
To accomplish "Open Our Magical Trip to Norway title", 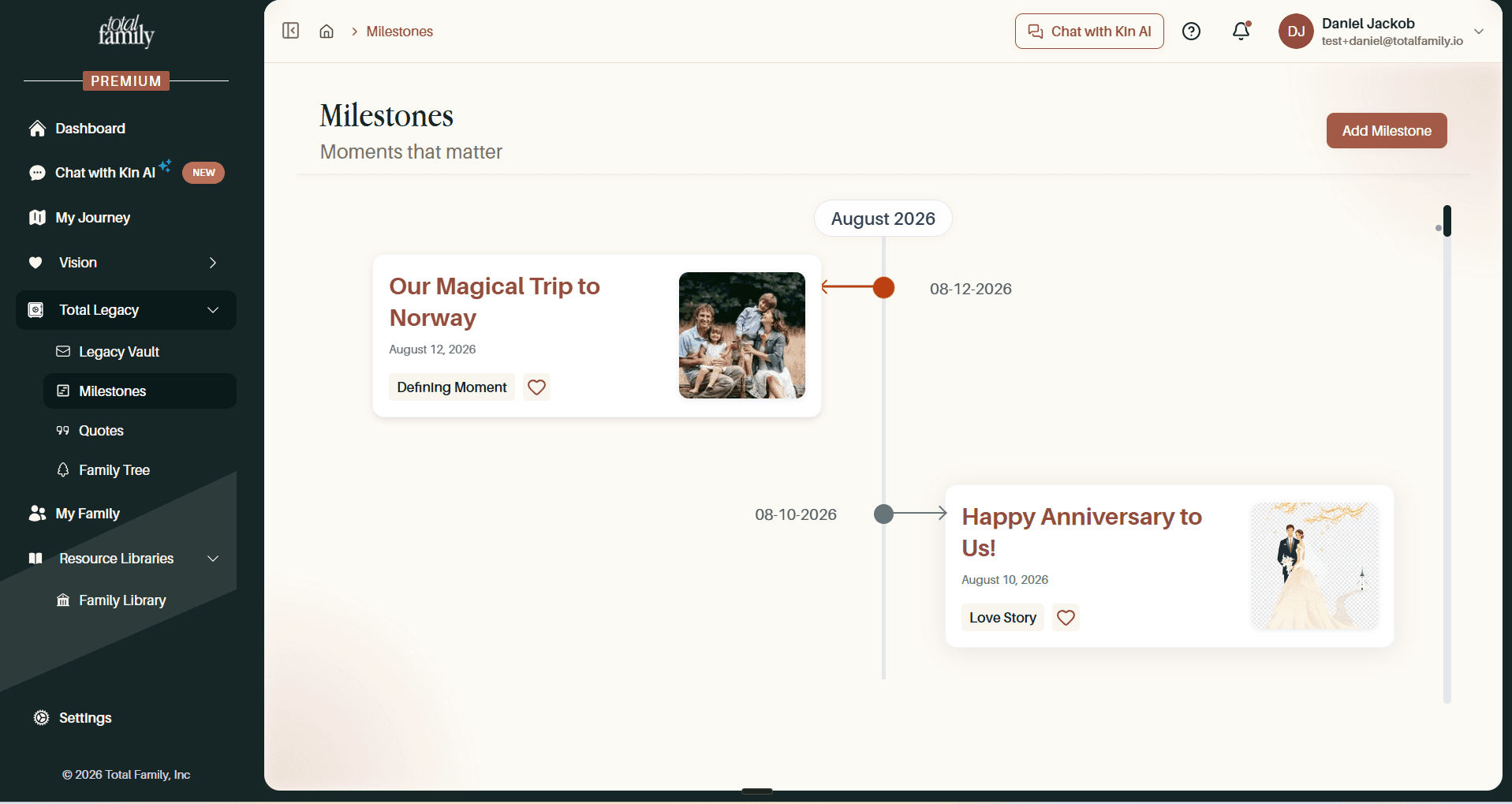I will point(495,301).
